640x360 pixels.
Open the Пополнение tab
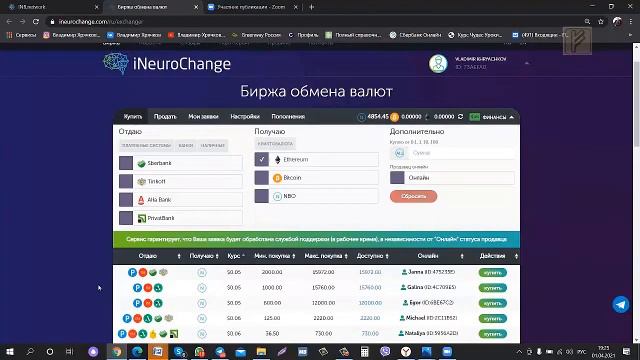tap(288, 117)
